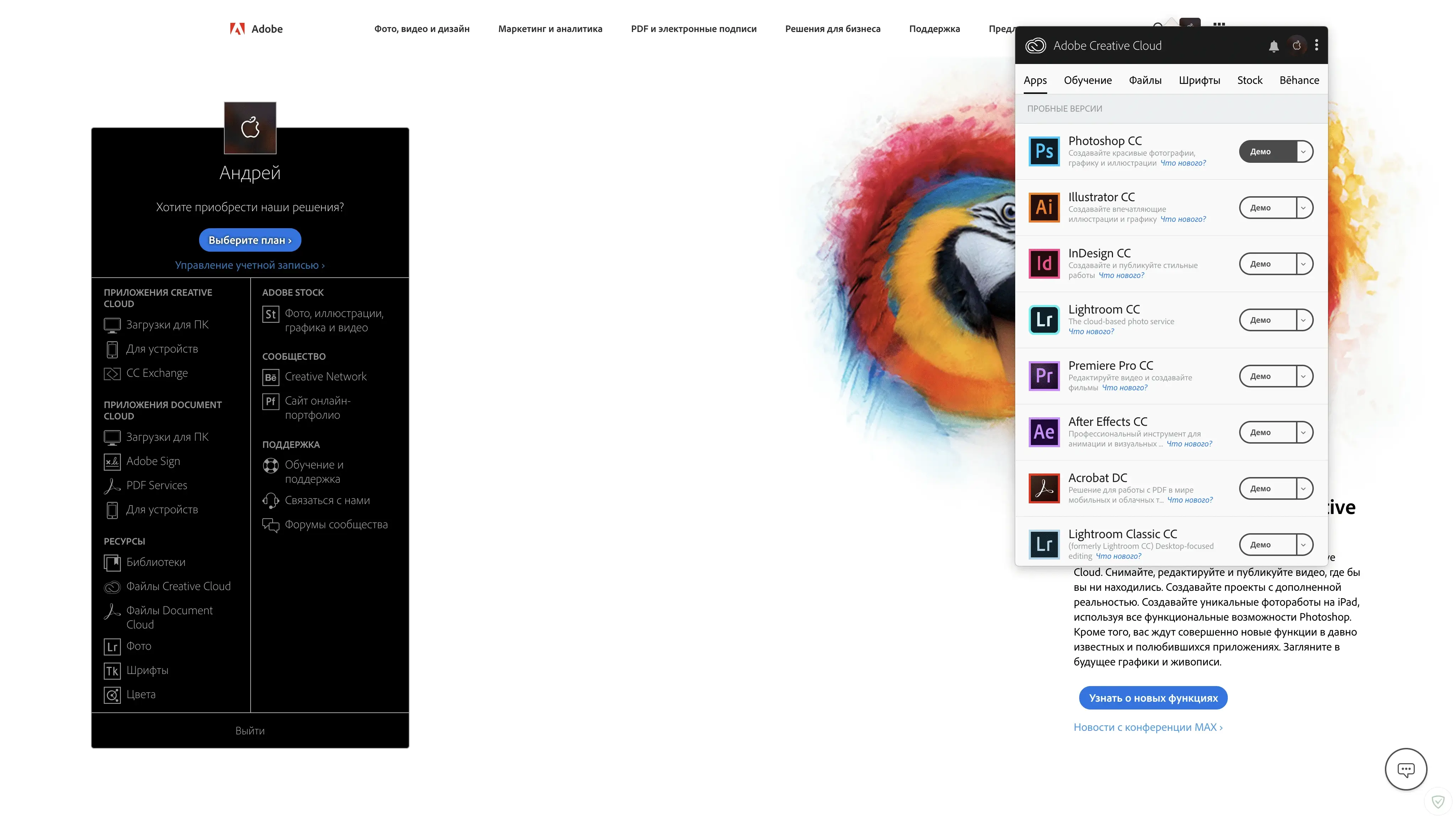Click the CC Exchange icon

pos(112,374)
